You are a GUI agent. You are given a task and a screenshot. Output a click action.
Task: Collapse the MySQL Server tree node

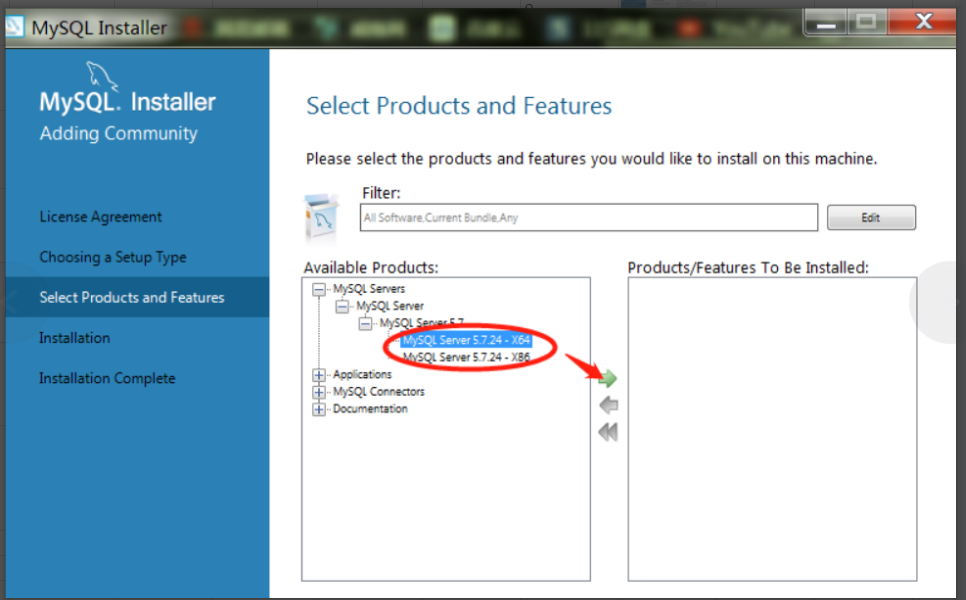click(342, 306)
